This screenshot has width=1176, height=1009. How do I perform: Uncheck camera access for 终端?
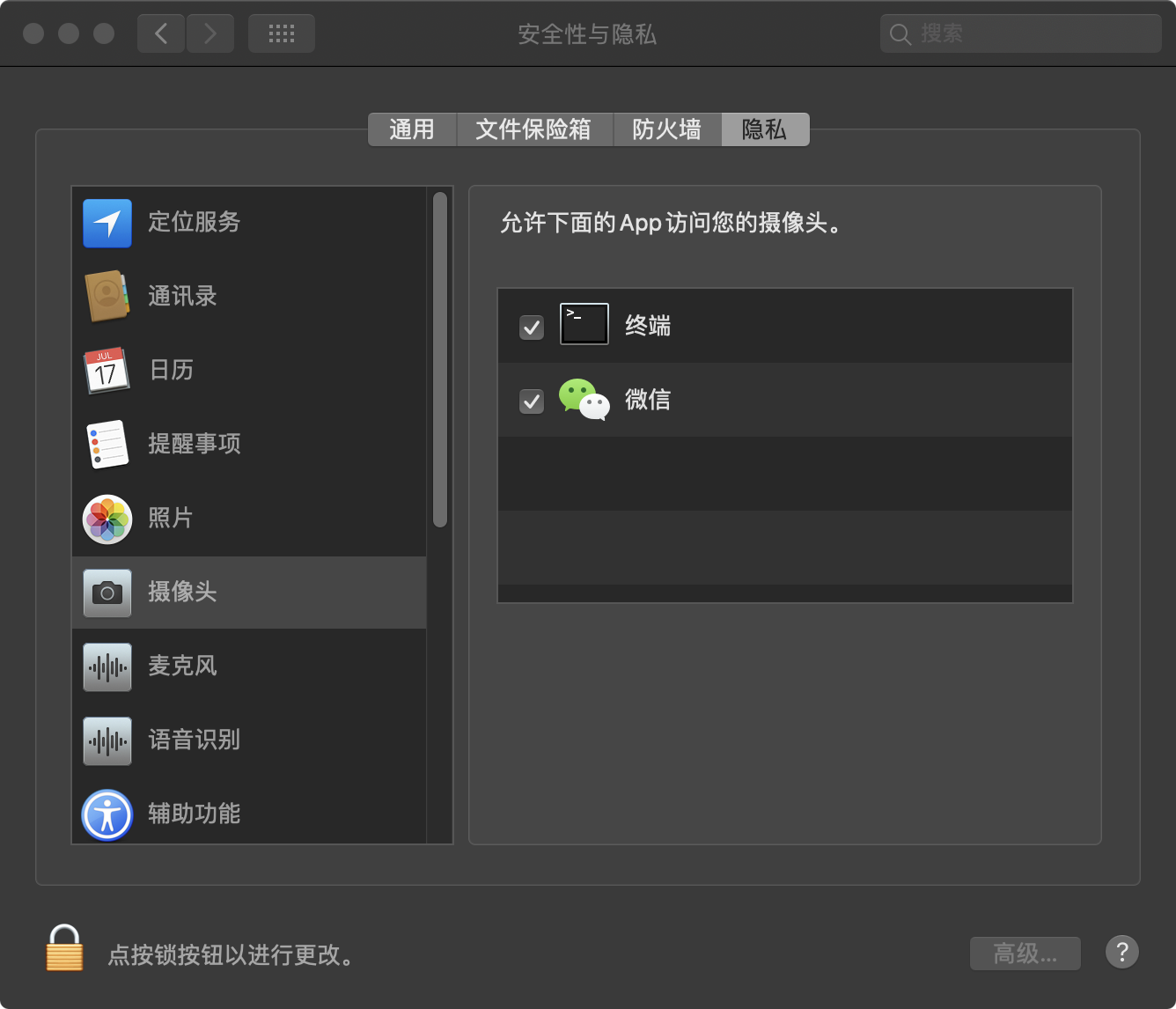pos(532,327)
